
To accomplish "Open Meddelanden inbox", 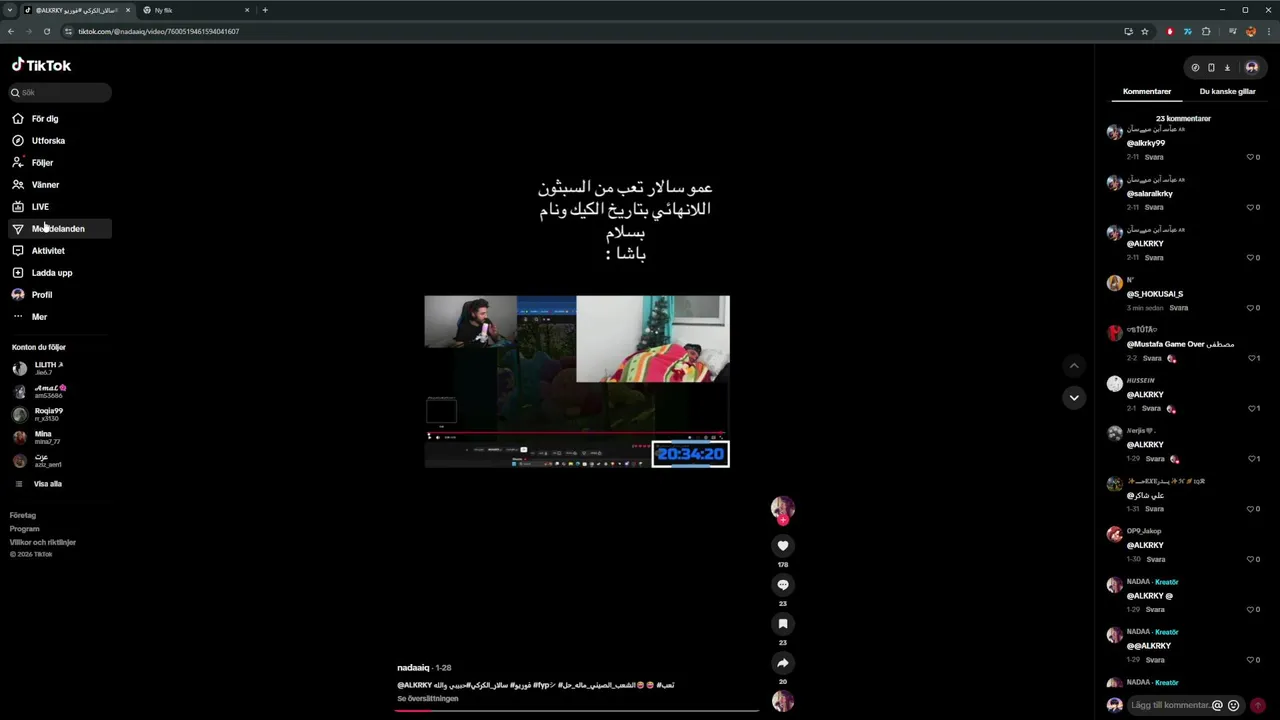I will pyautogui.click(x=58, y=229).
